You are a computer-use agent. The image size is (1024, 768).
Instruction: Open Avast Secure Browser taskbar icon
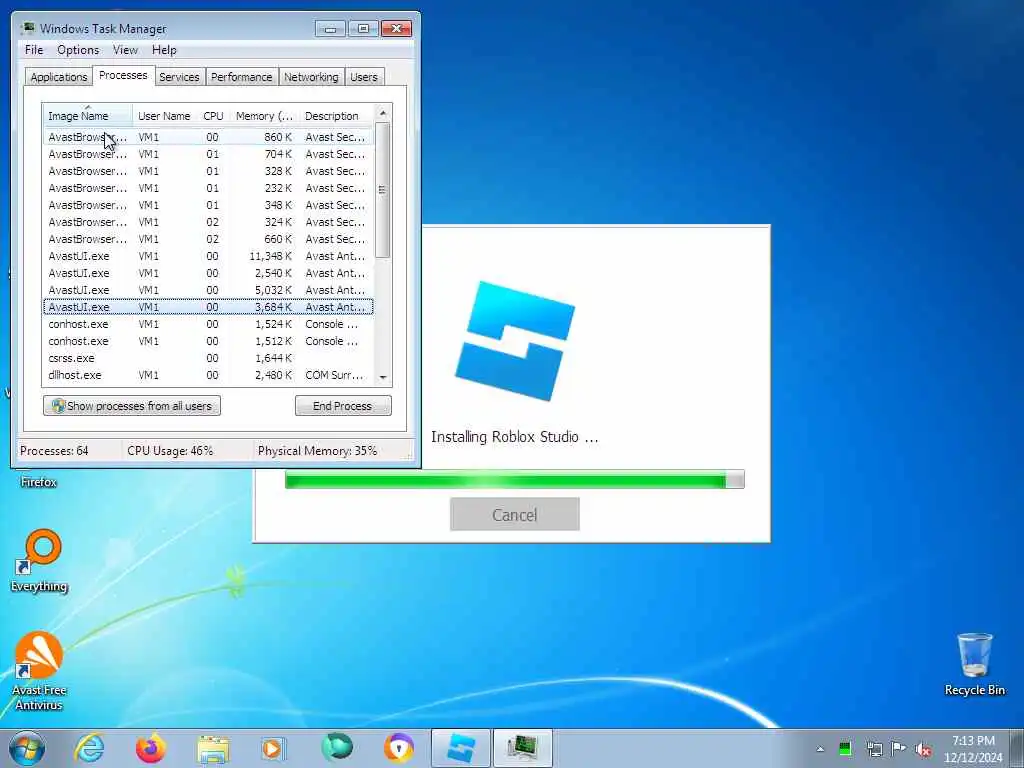[x=398, y=748]
